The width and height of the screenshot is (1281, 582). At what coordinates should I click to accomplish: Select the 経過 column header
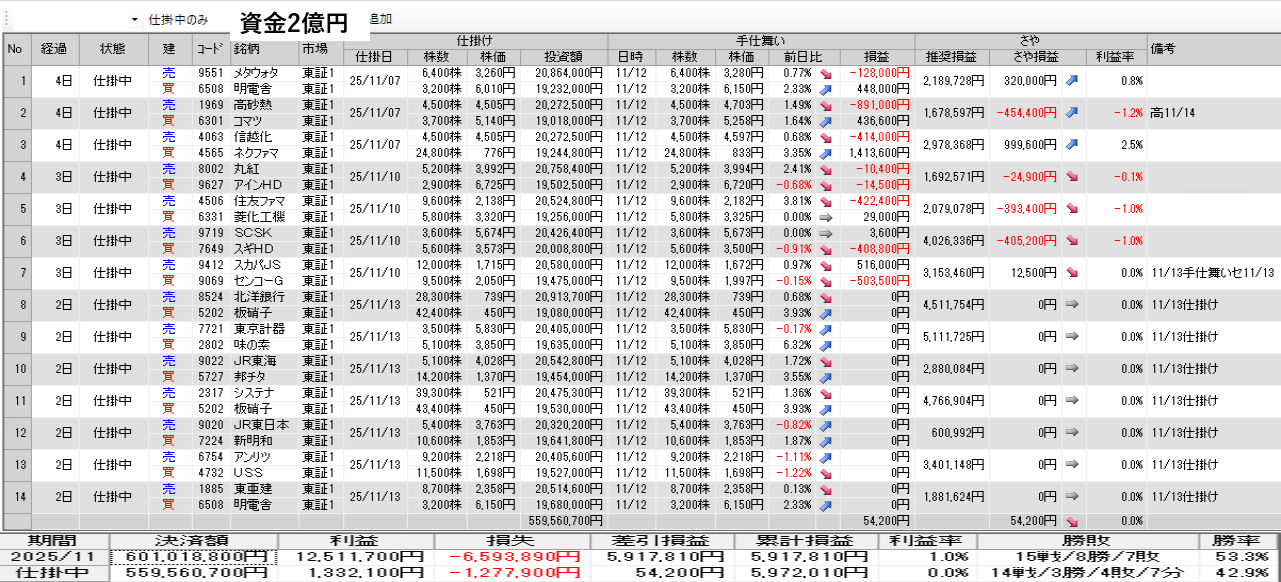tap(54, 49)
